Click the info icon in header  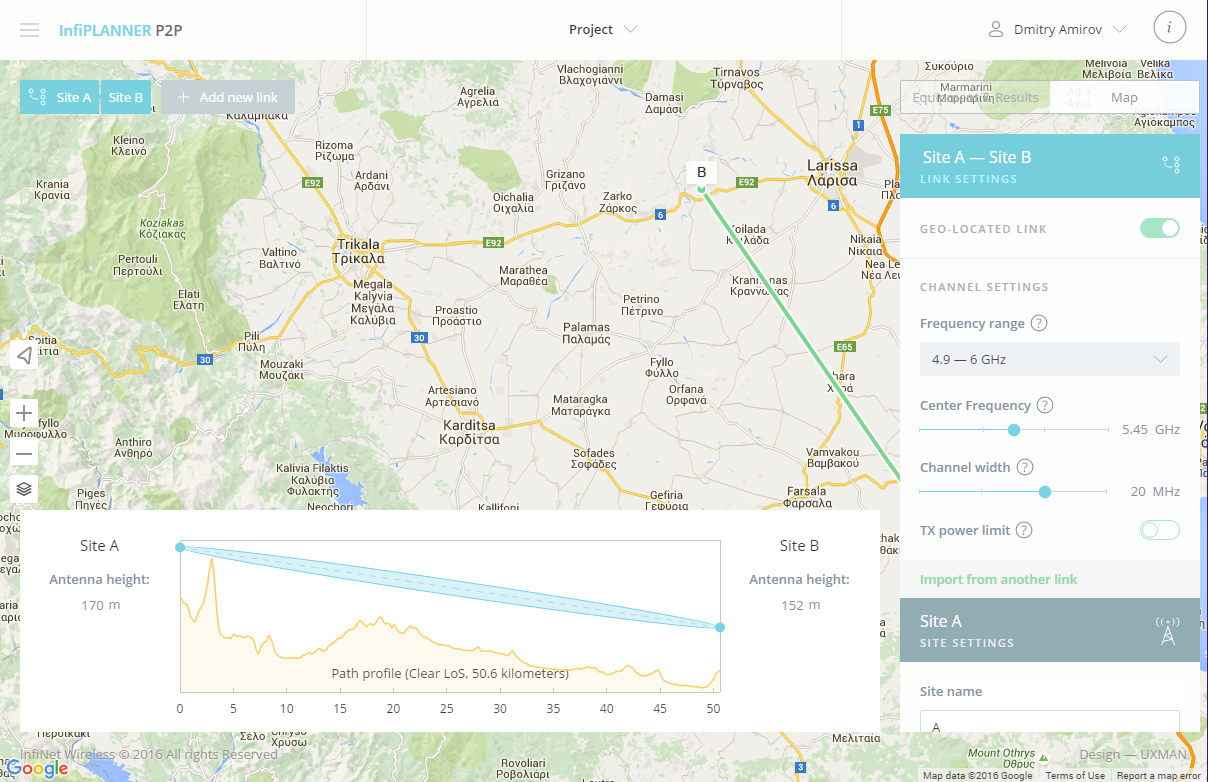pos(1169,27)
